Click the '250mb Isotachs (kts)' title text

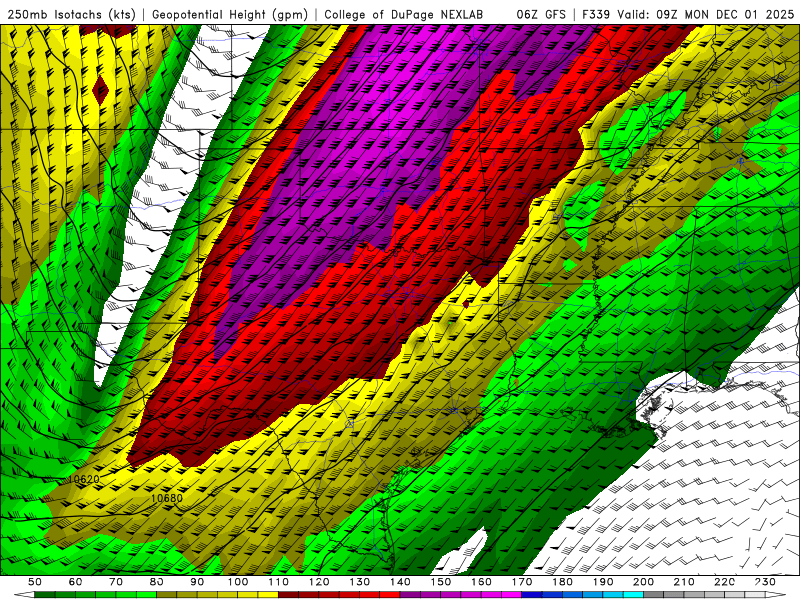tap(71, 15)
